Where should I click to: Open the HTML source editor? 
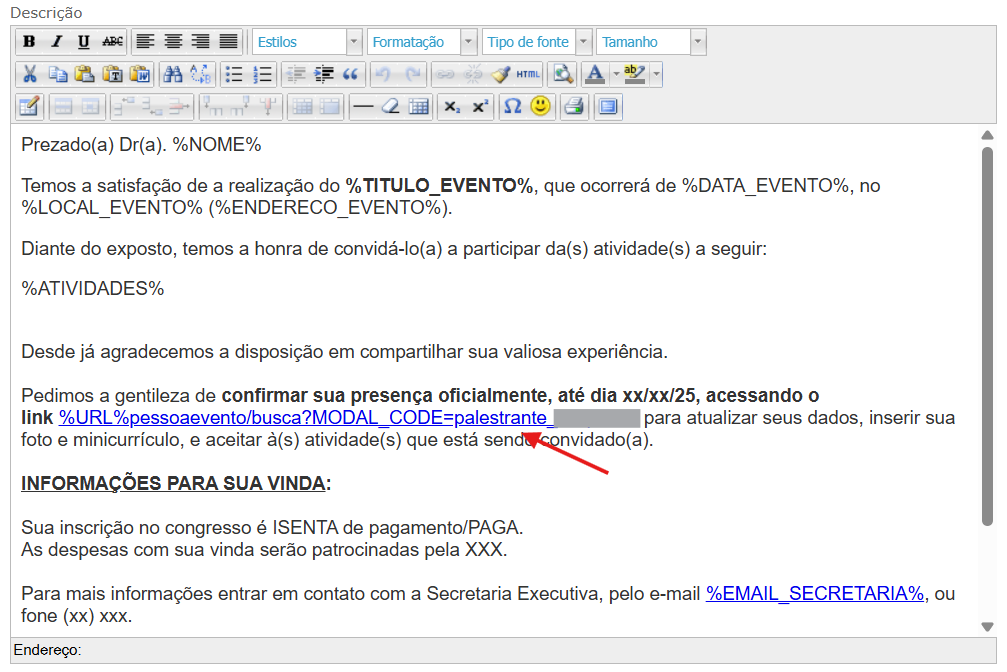tap(528, 74)
